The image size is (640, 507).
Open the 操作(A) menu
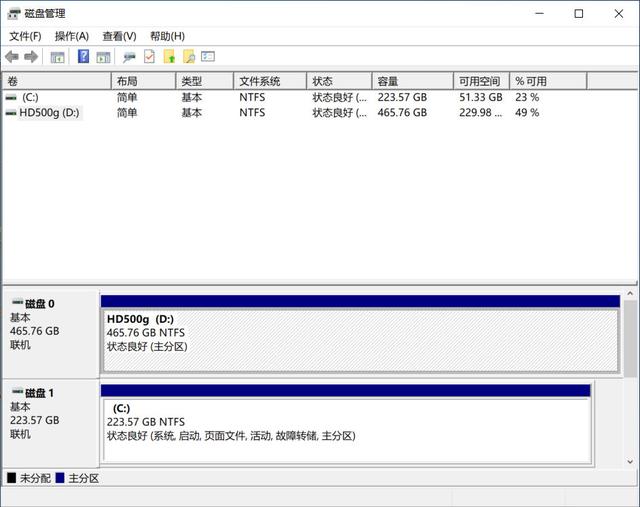[x=72, y=36]
